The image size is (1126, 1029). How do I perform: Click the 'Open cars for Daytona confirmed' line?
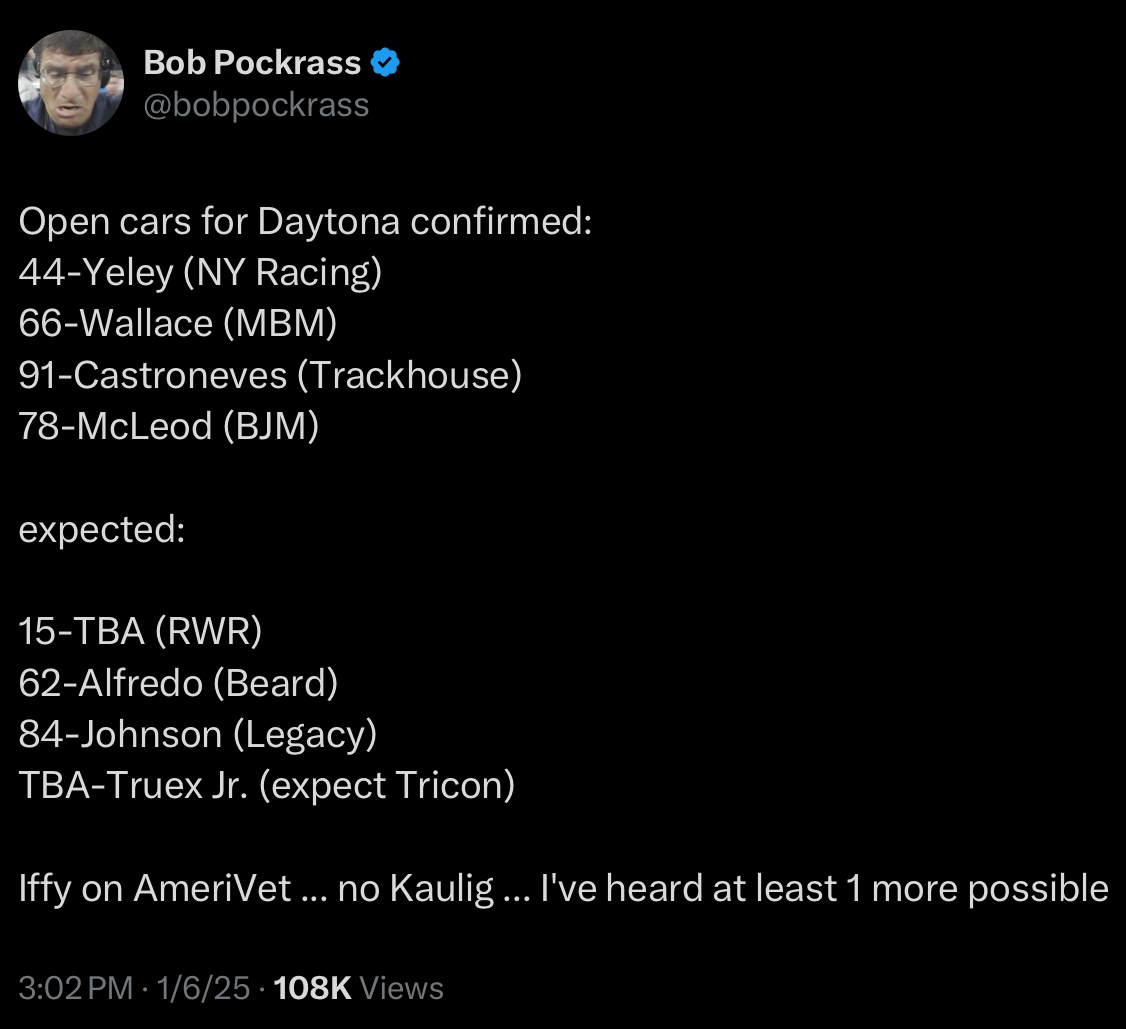306,221
